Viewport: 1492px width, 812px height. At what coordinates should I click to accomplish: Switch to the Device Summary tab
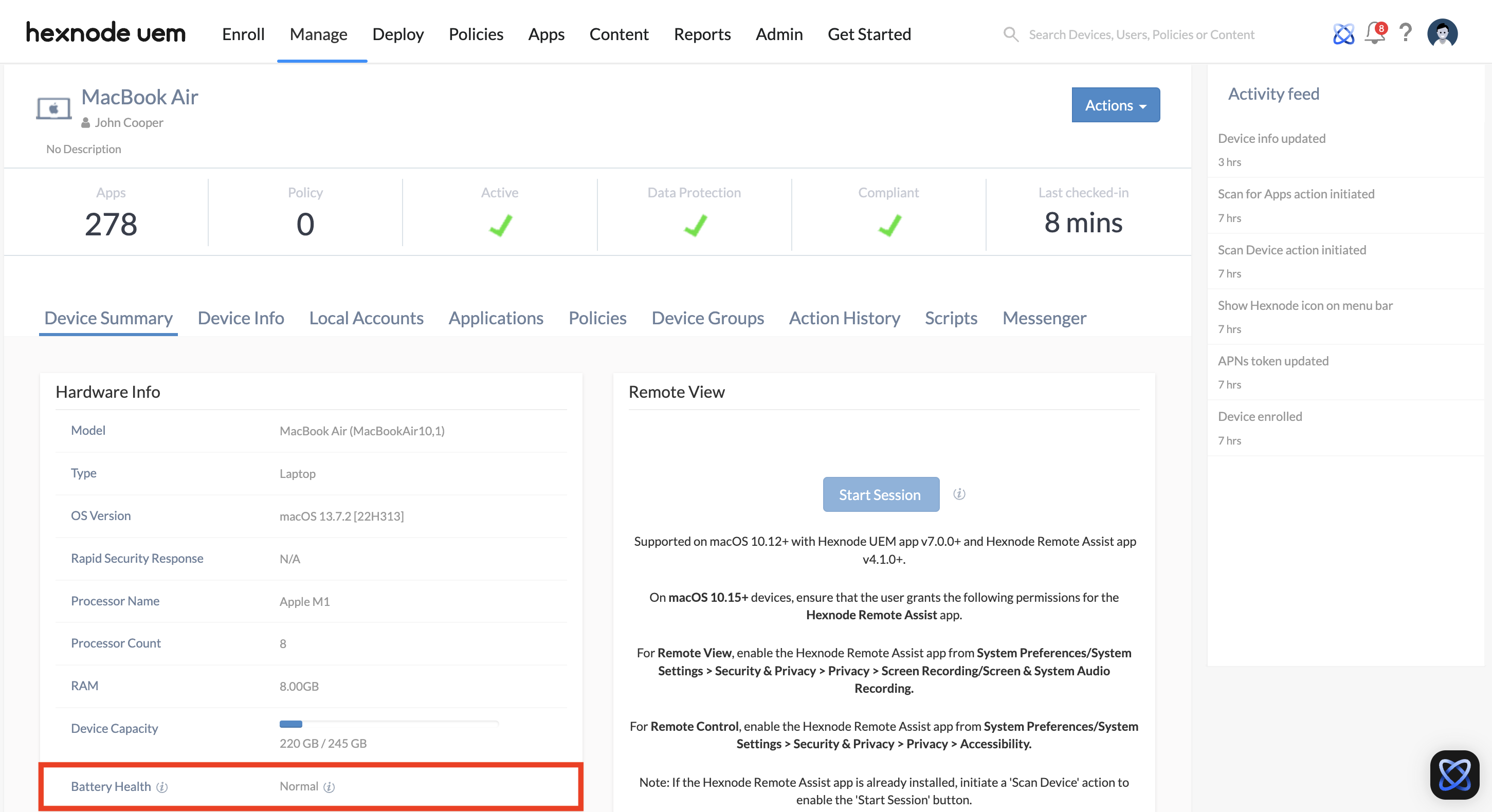pyautogui.click(x=108, y=318)
